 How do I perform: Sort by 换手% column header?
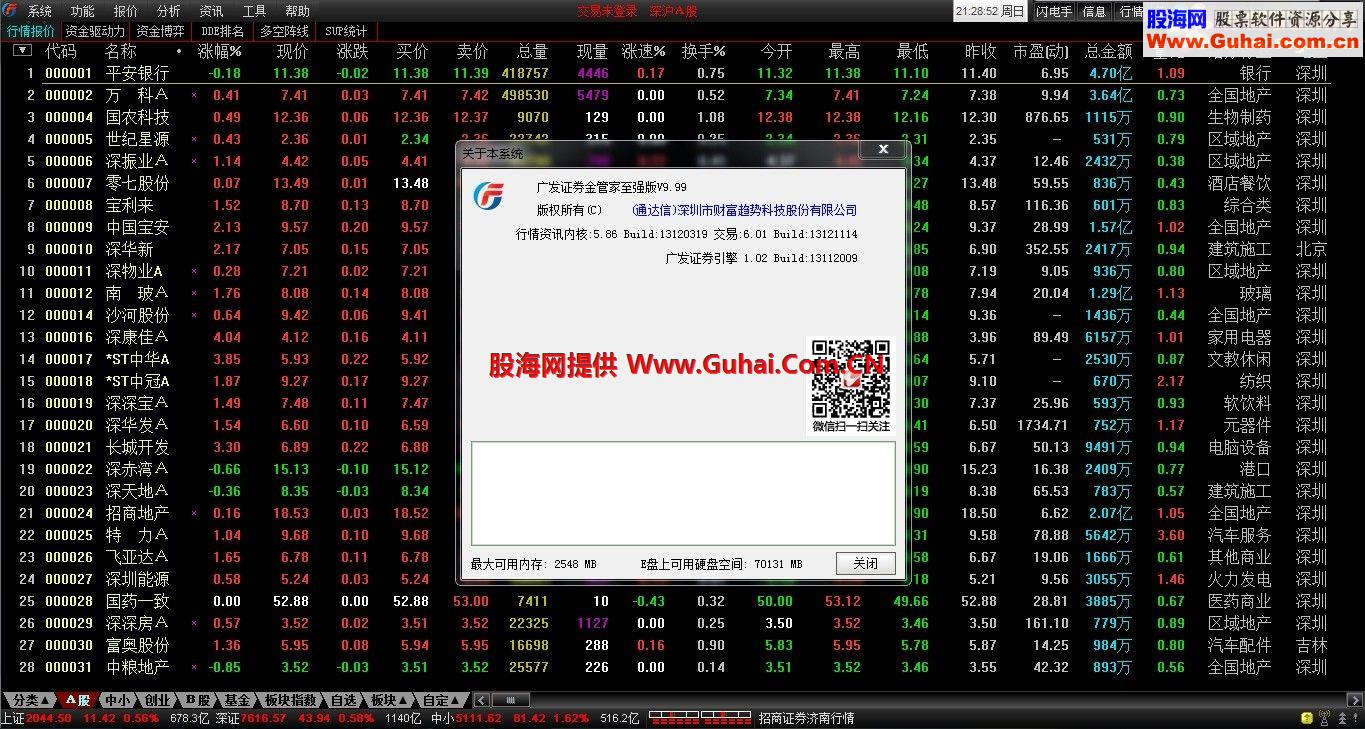pos(704,51)
